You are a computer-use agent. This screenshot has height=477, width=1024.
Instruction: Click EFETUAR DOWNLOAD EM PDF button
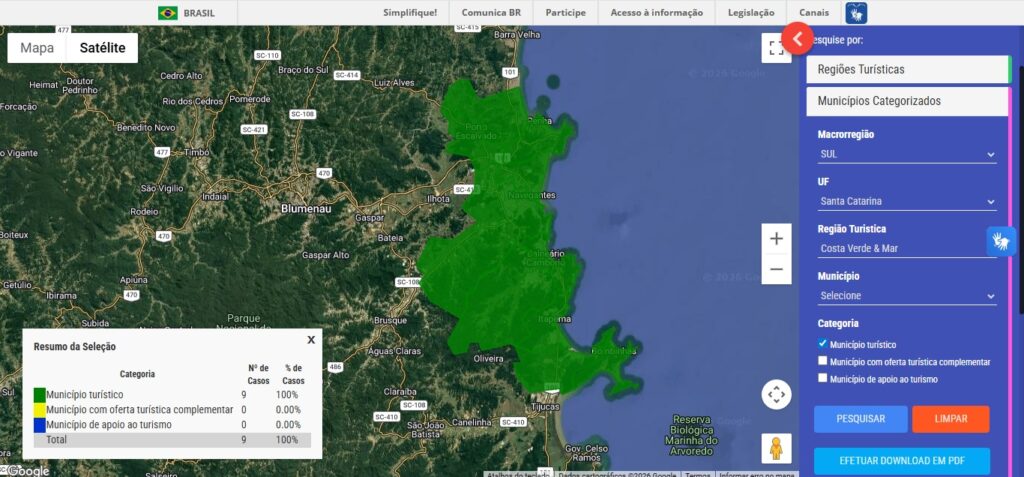902,461
